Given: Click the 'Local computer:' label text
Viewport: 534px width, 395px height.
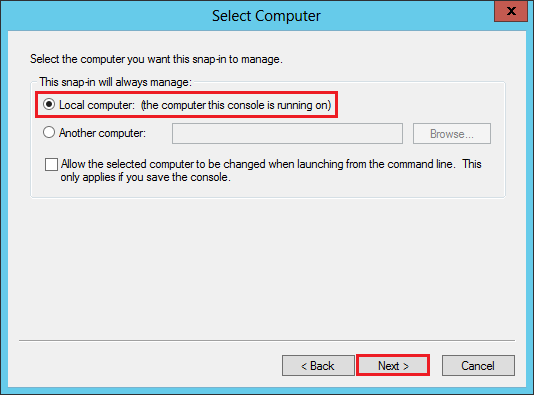Looking at the screenshot, I should click(x=97, y=105).
